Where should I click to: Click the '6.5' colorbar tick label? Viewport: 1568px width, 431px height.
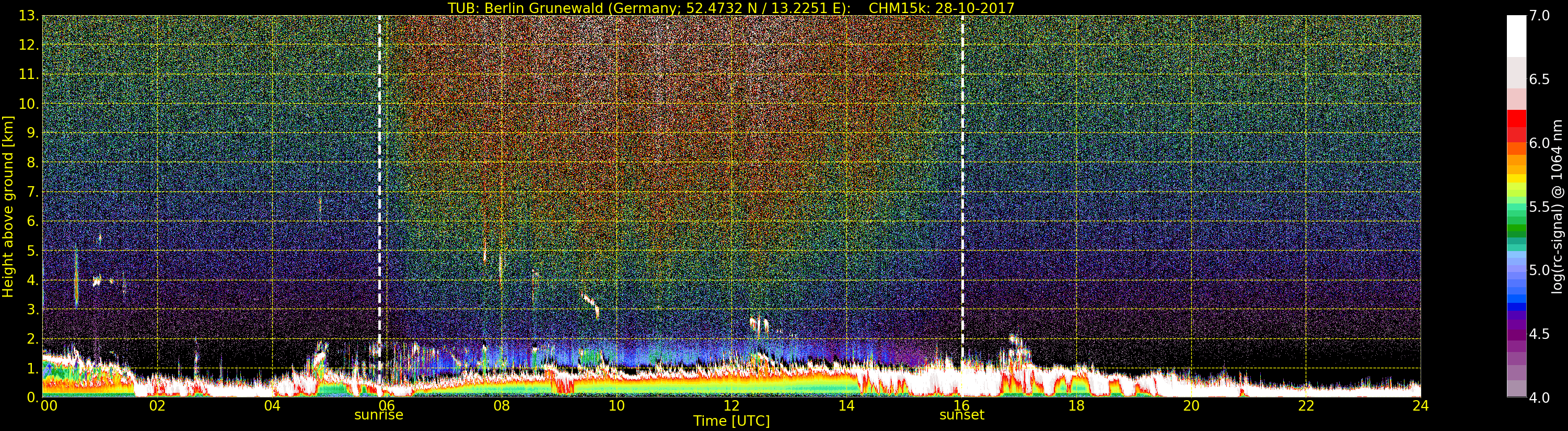point(1539,80)
